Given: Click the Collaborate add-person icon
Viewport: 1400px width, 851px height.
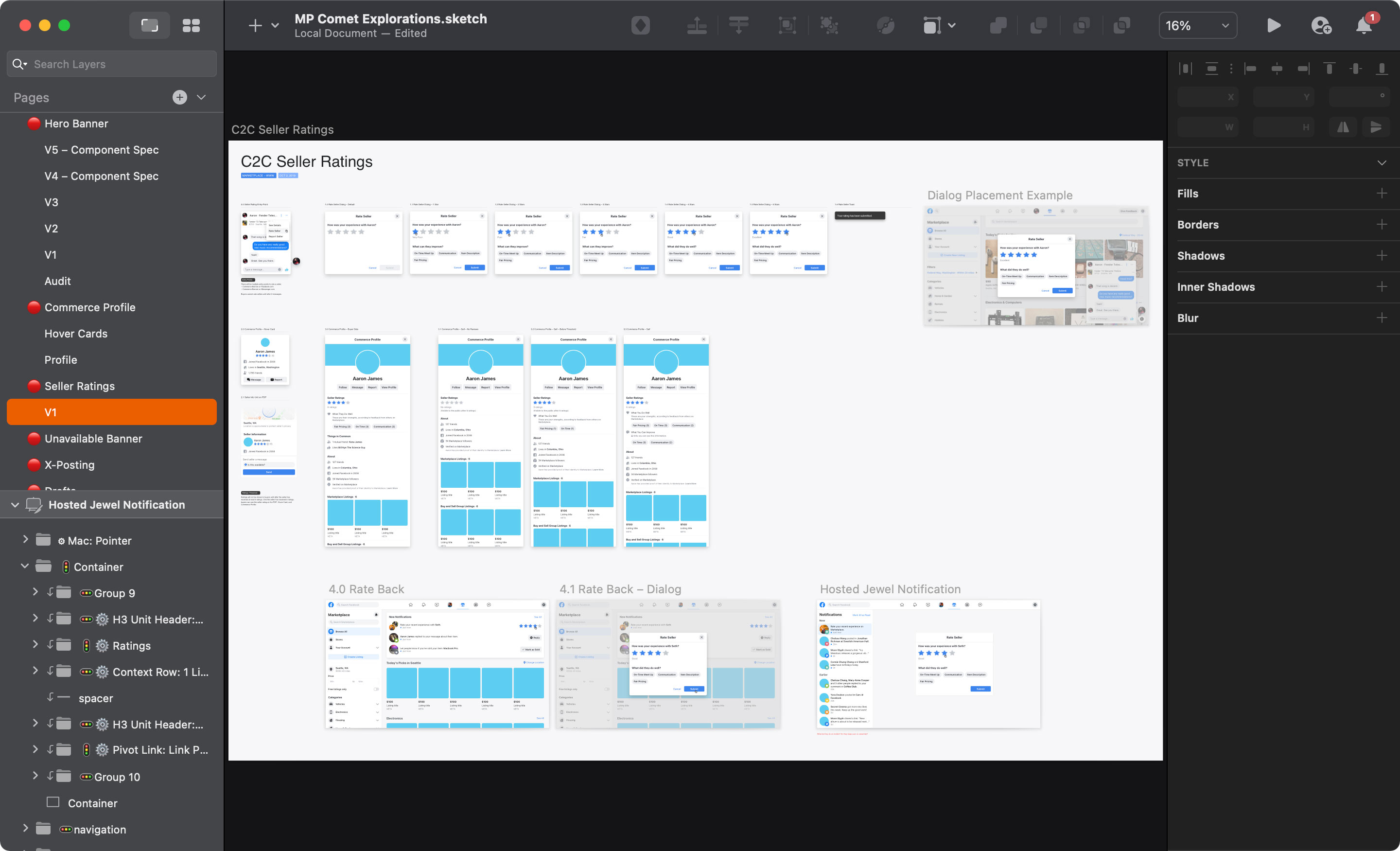Looking at the screenshot, I should point(1321,26).
